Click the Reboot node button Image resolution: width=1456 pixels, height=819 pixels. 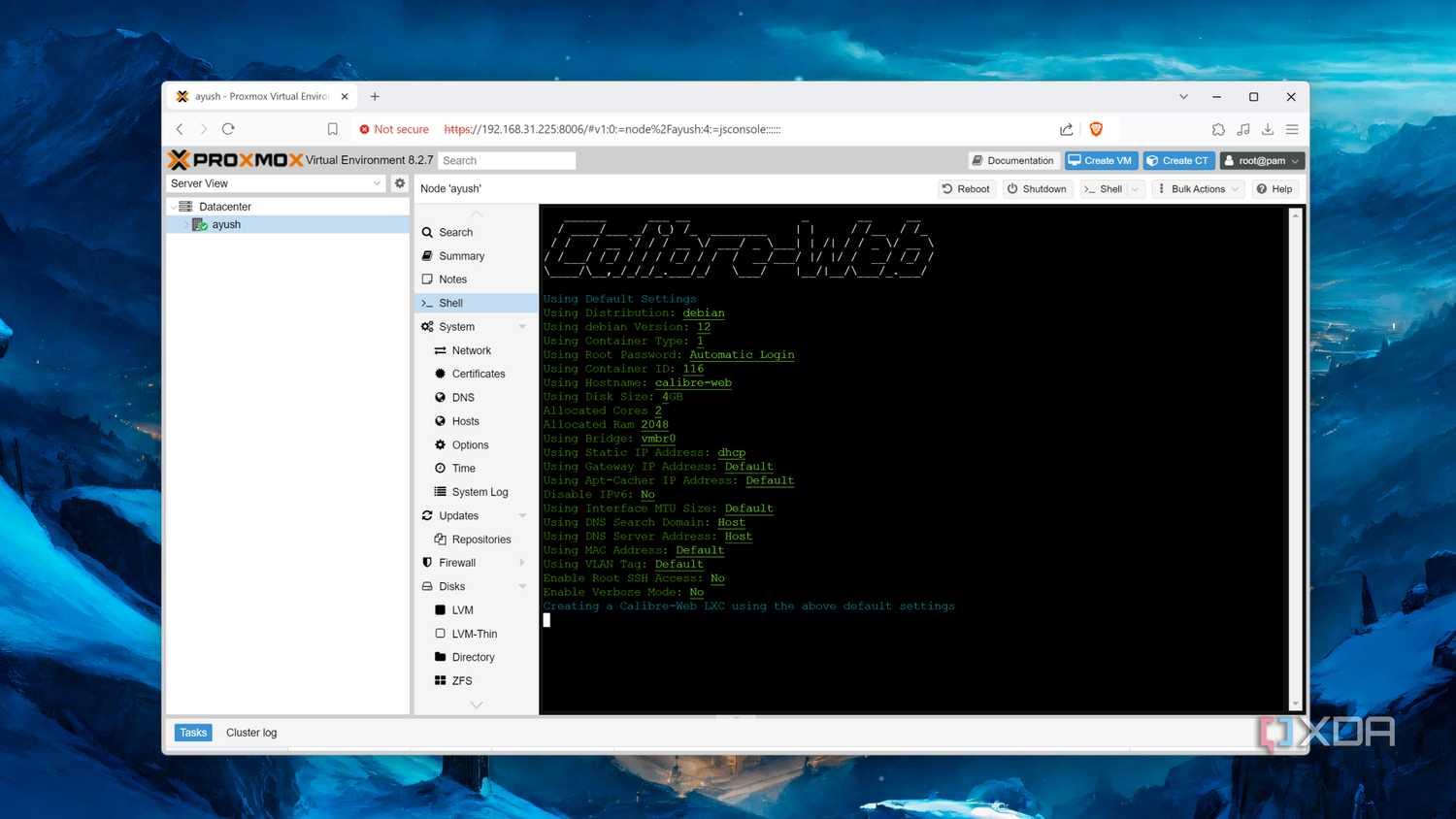[966, 189]
